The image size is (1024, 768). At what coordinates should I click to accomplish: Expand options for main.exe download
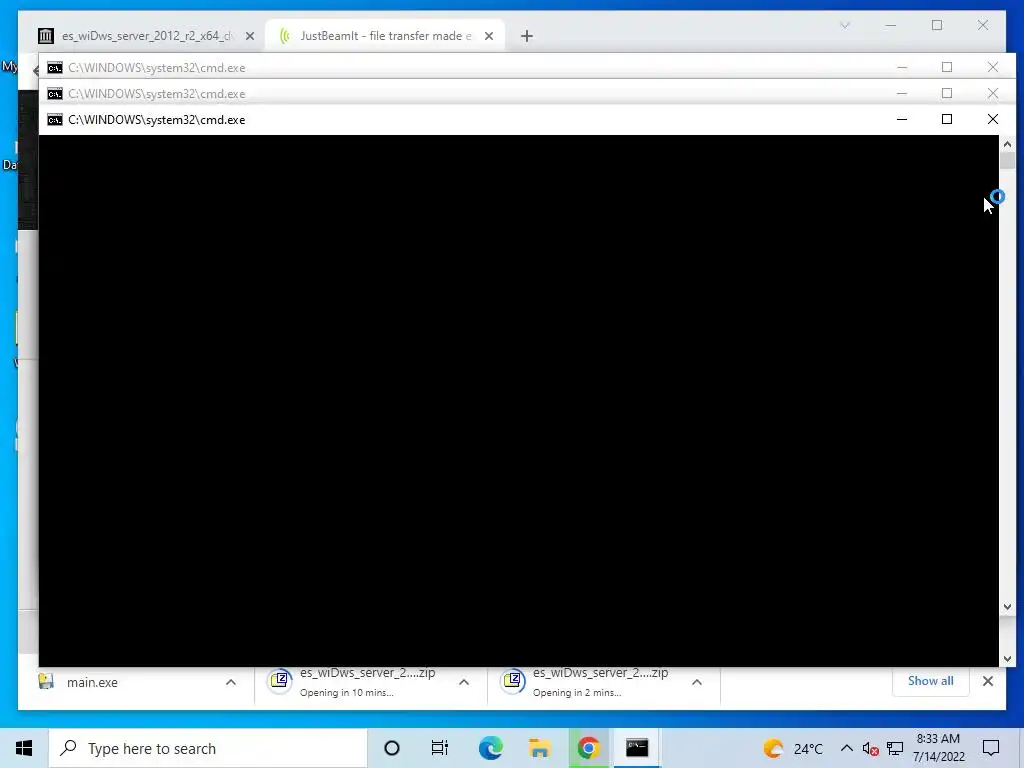231,682
